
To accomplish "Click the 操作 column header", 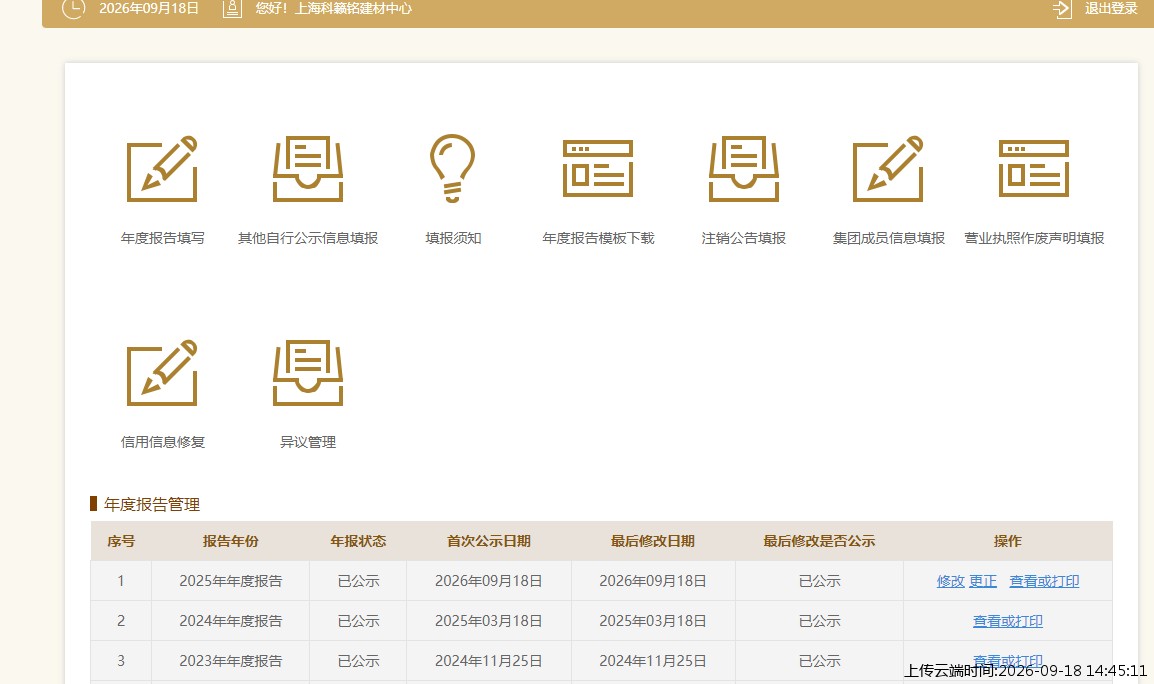I will pyautogui.click(x=1008, y=541).
